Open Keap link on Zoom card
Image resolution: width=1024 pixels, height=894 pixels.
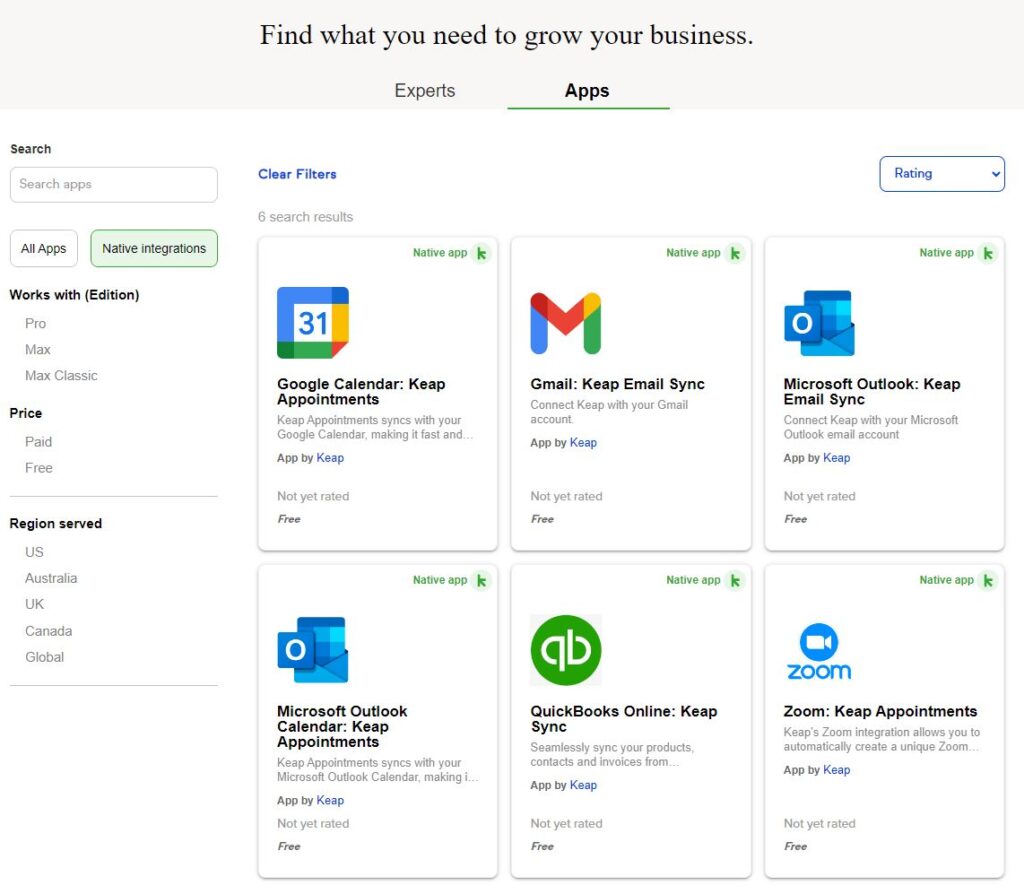click(x=837, y=770)
